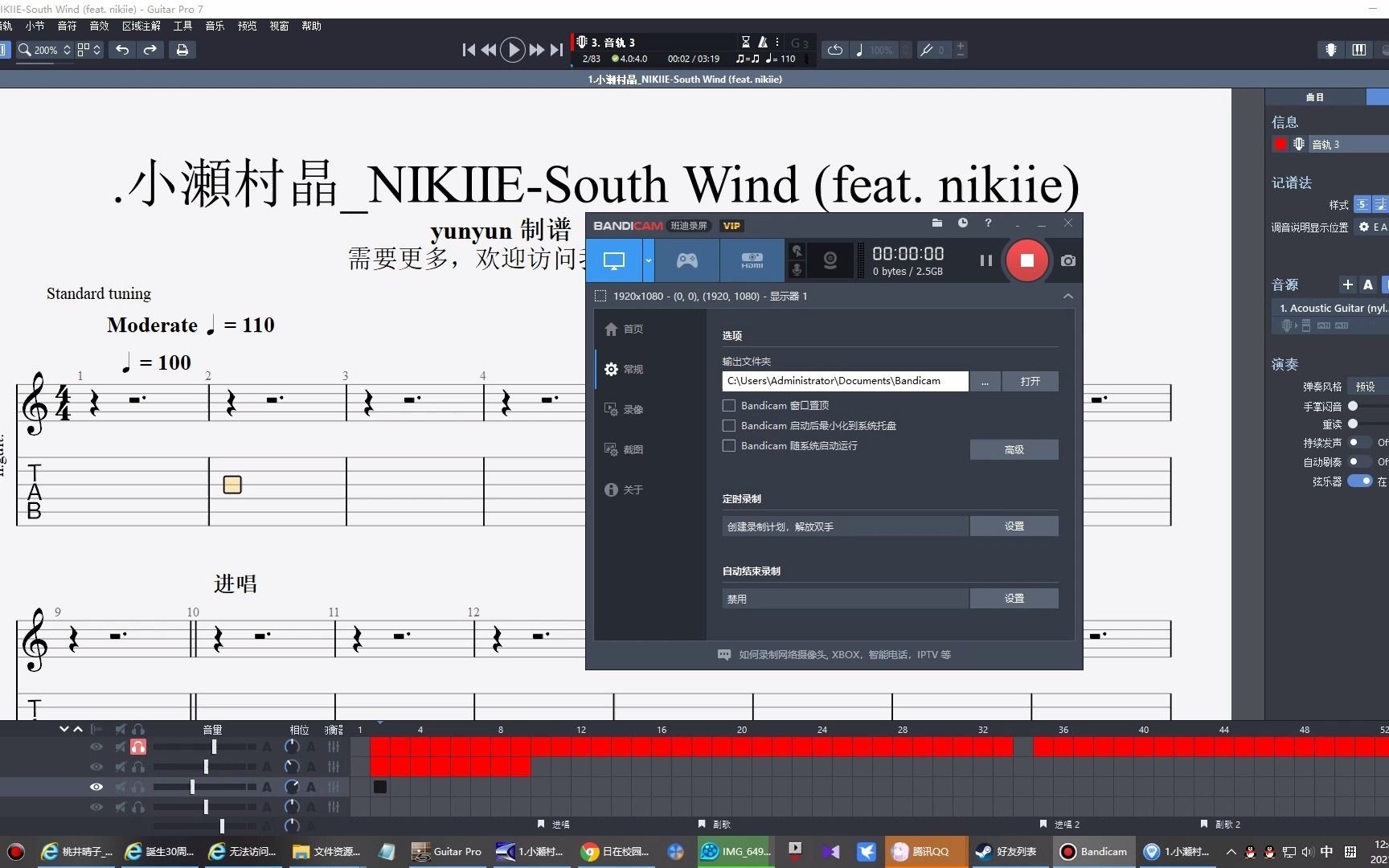Open the Bandicam output folder icon
The width and height of the screenshot is (1389, 868).
936,223
